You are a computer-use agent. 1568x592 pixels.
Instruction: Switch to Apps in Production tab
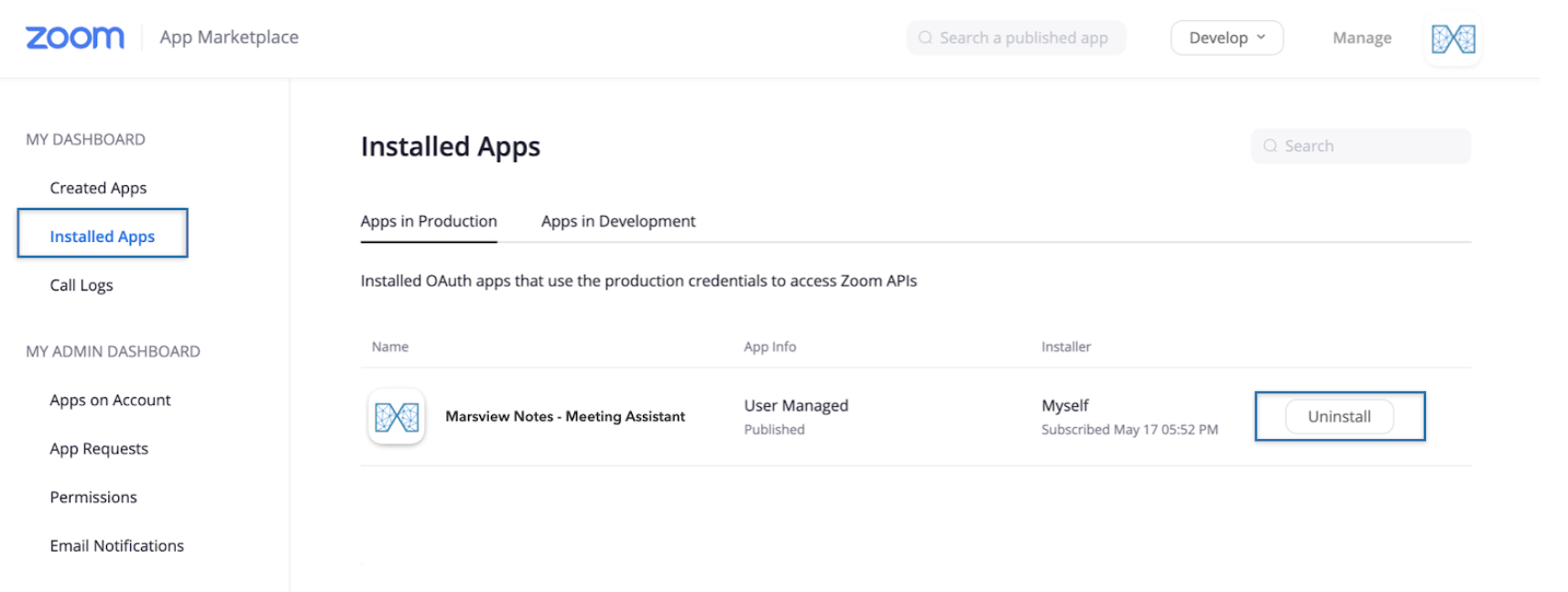[x=429, y=222]
